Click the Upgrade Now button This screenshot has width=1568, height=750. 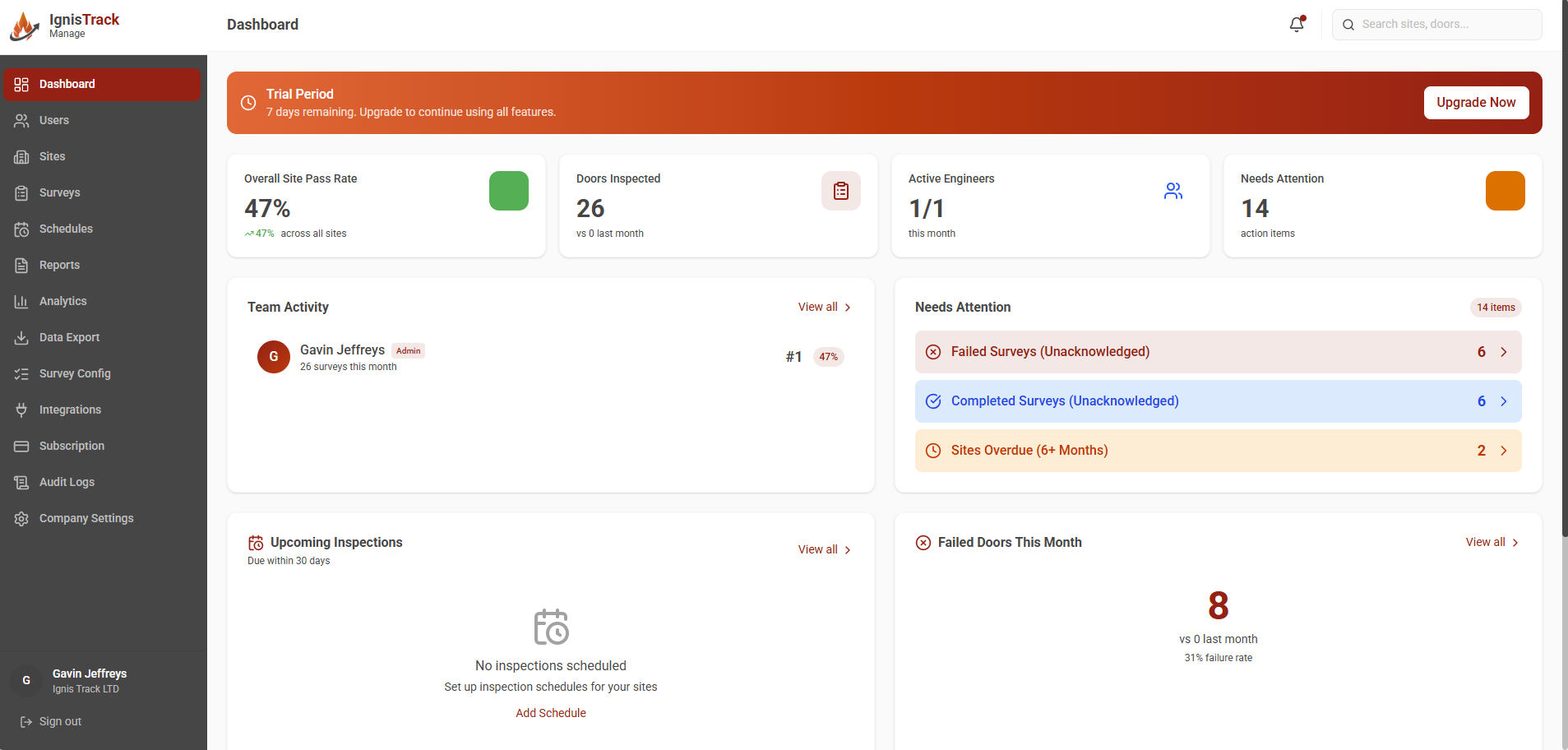(x=1475, y=102)
